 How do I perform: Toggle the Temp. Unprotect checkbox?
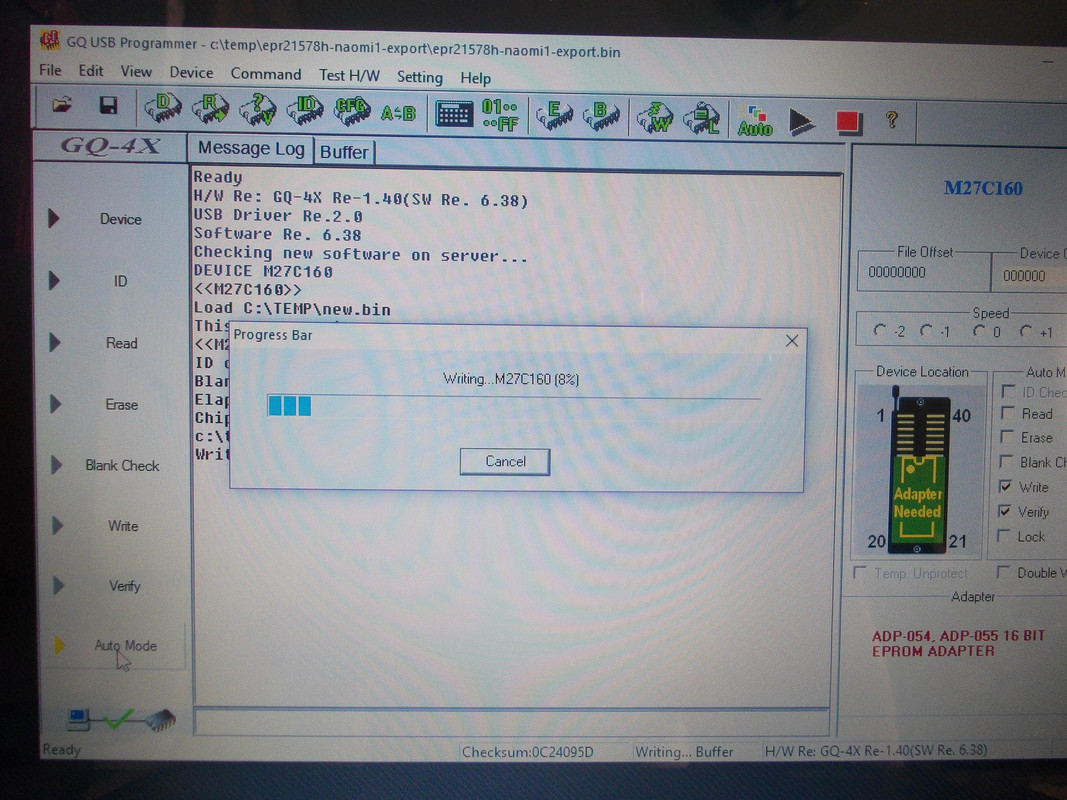click(860, 572)
